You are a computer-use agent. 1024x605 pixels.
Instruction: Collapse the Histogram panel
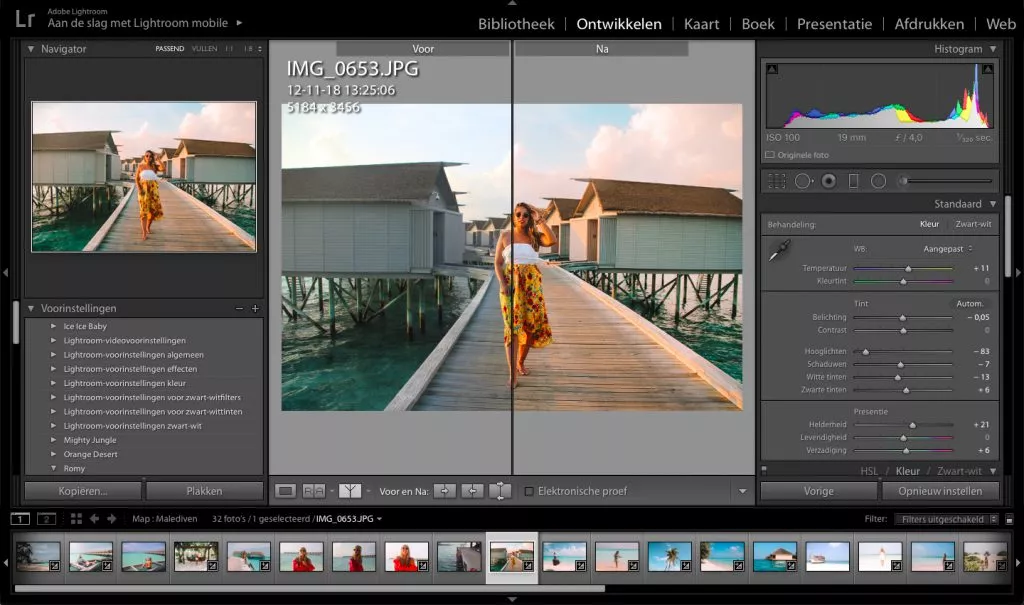pyautogui.click(x=993, y=49)
